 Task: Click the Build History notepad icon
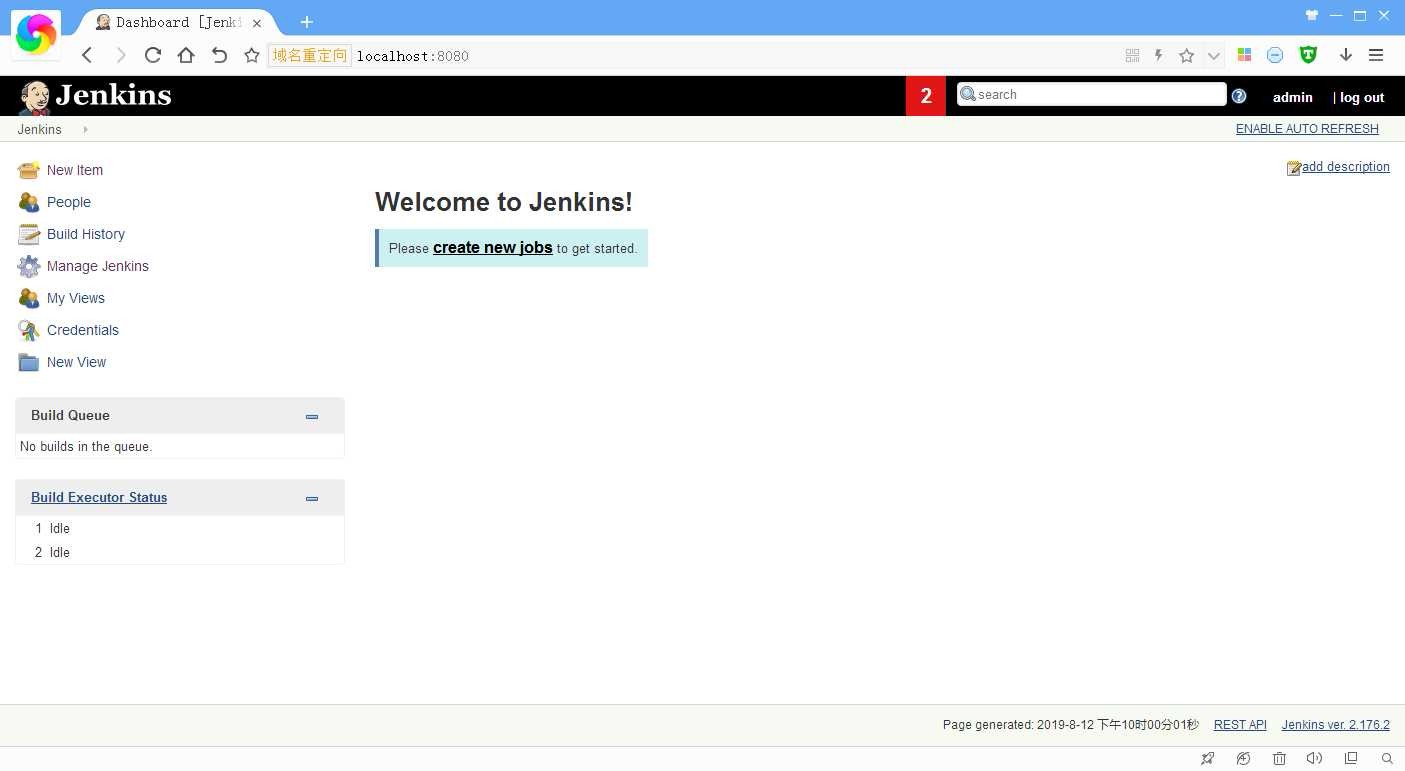coord(29,234)
